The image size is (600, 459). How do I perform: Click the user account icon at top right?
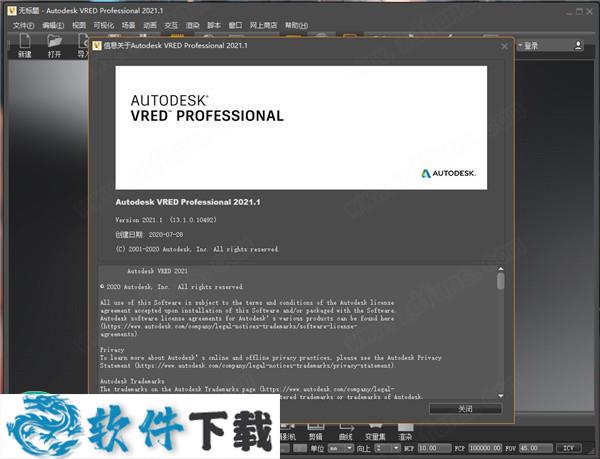(578, 46)
